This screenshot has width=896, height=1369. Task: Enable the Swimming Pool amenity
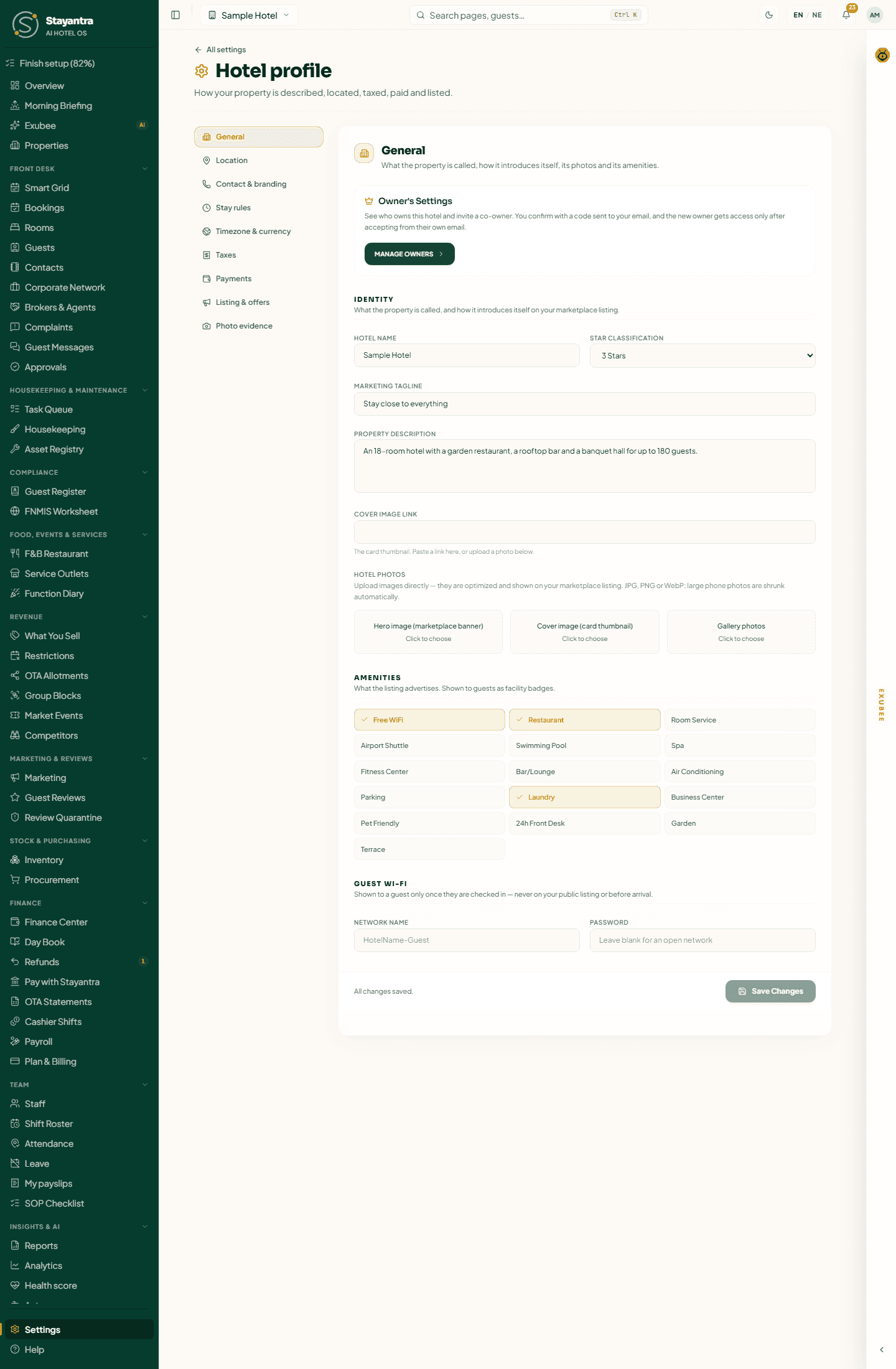(x=584, y=745)
